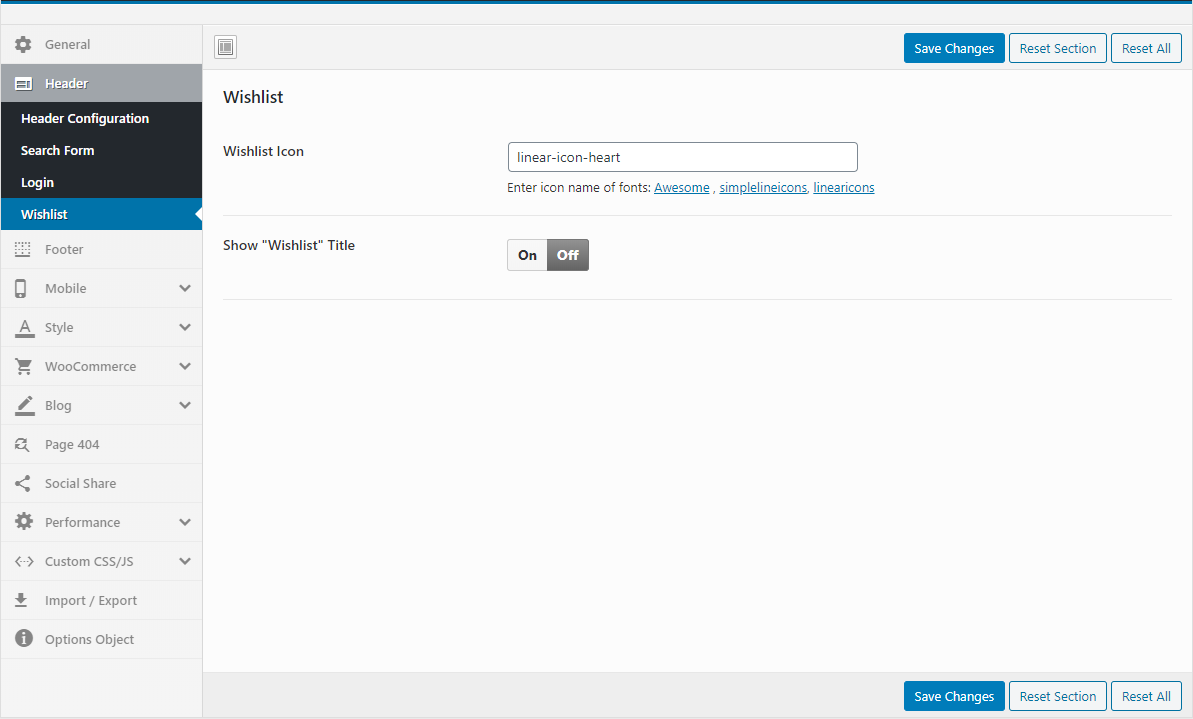Expand the Mobile menu chevron

tap(185, 288)
